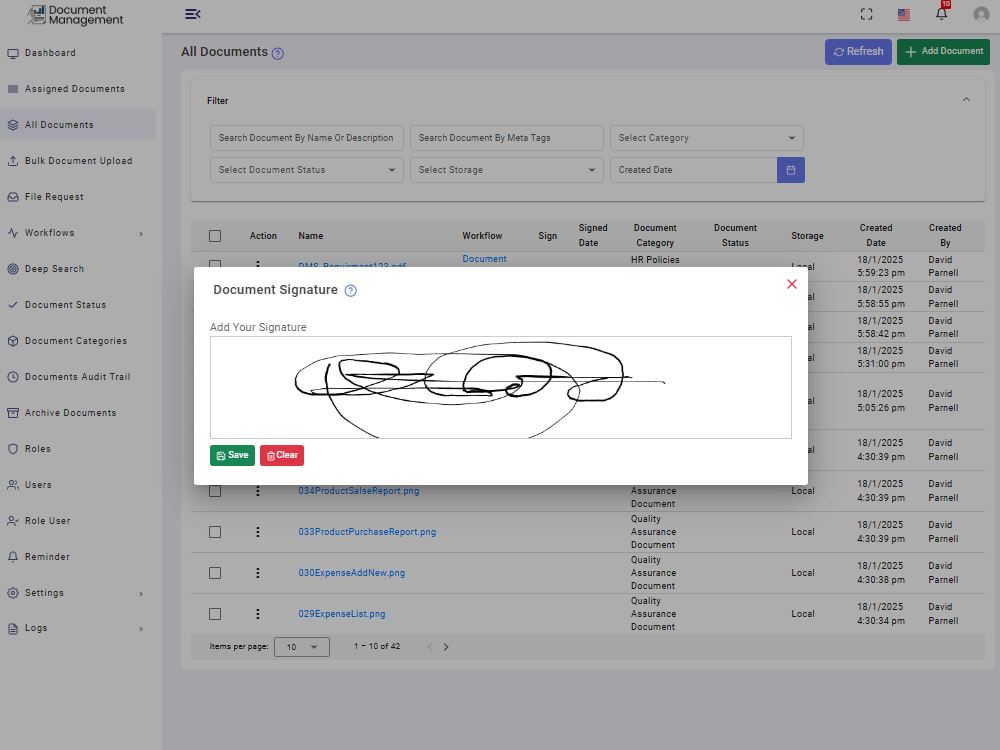Open action menu for 033ProductPurchaseReport.png
Image resolution: width=1000 pixels, height=750 pixels.
[258, 532]
